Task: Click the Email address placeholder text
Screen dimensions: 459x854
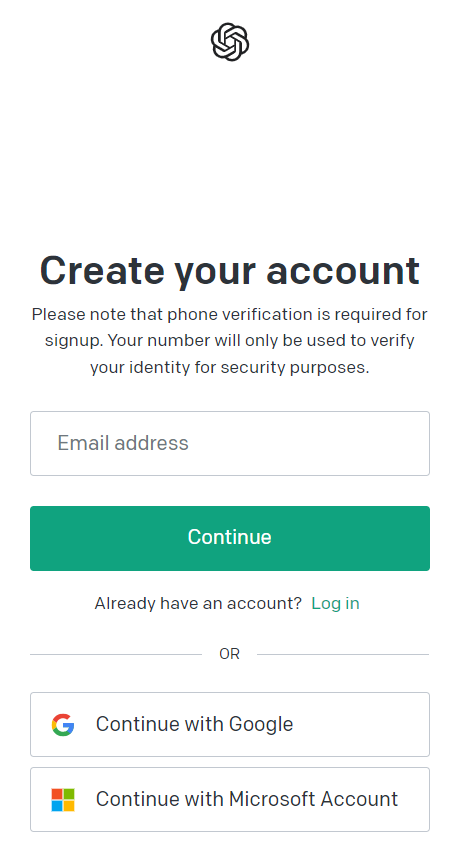Action: pyautogui.click(x=123, y=443)
